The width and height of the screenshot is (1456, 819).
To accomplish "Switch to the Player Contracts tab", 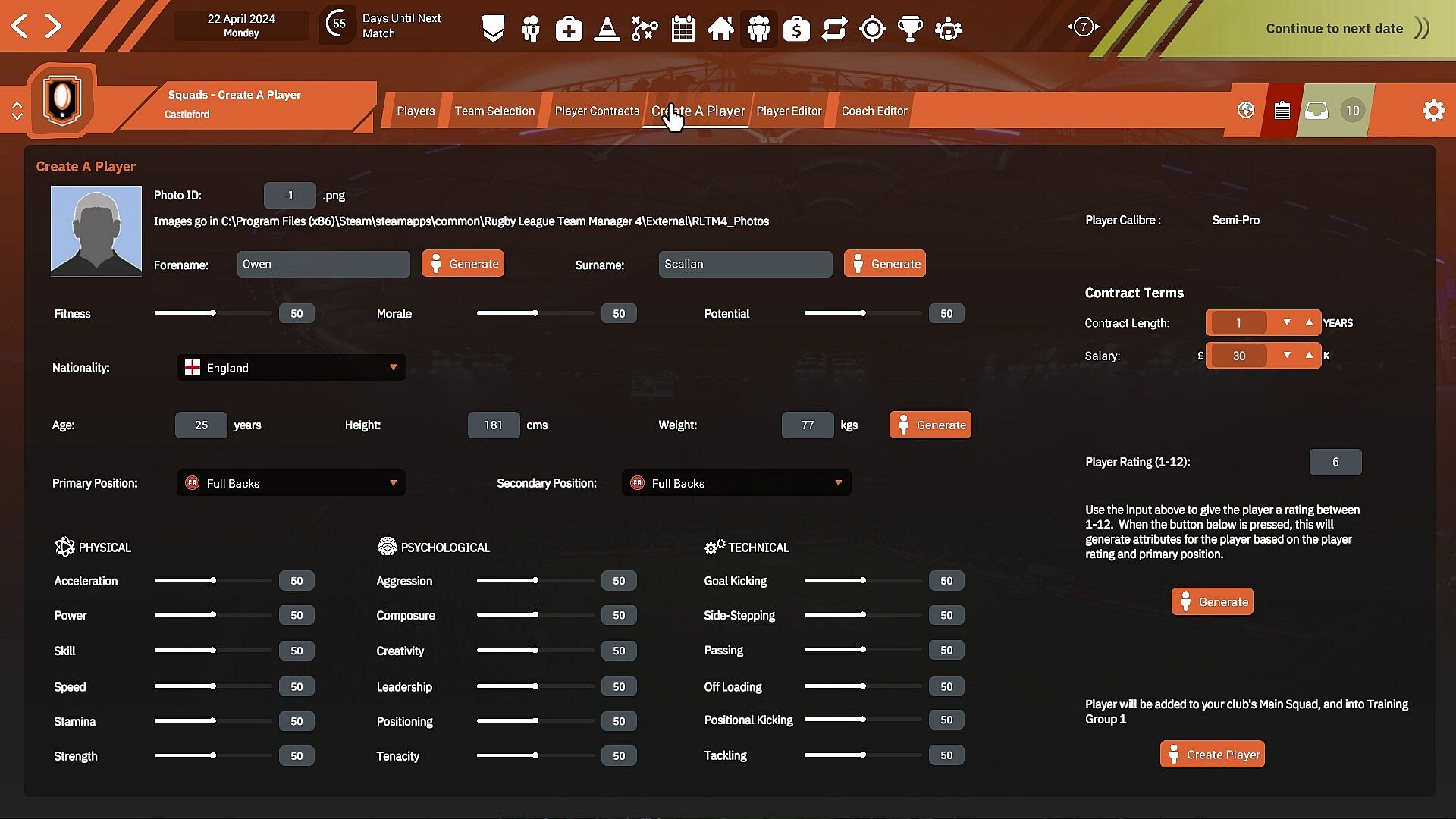I will click(x=597, y=111).
